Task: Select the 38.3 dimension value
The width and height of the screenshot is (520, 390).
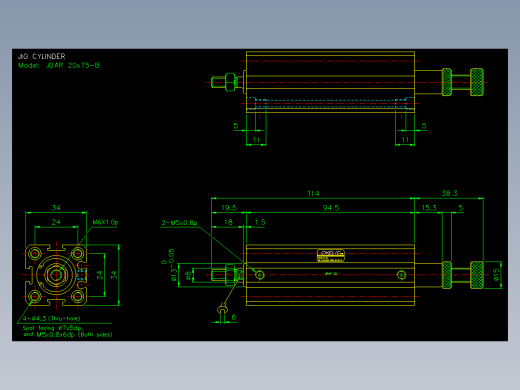Action: (449, 193)
